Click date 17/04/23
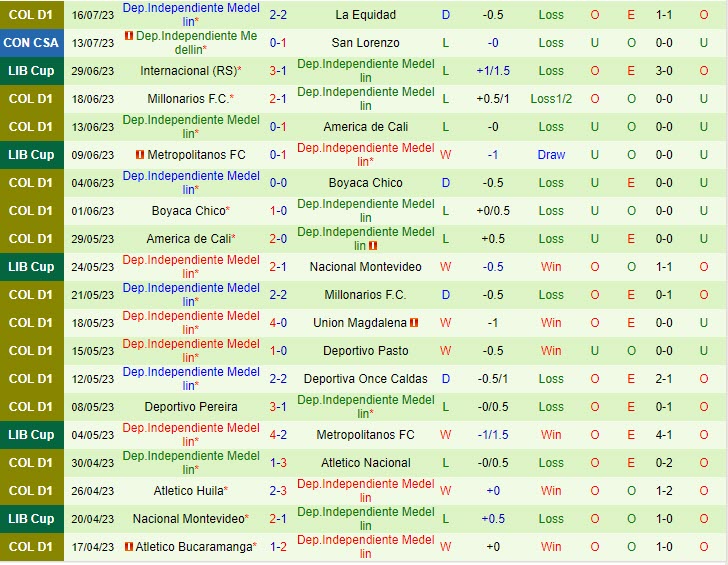Viewport: 728px width, 565px height. pos(92,547)
